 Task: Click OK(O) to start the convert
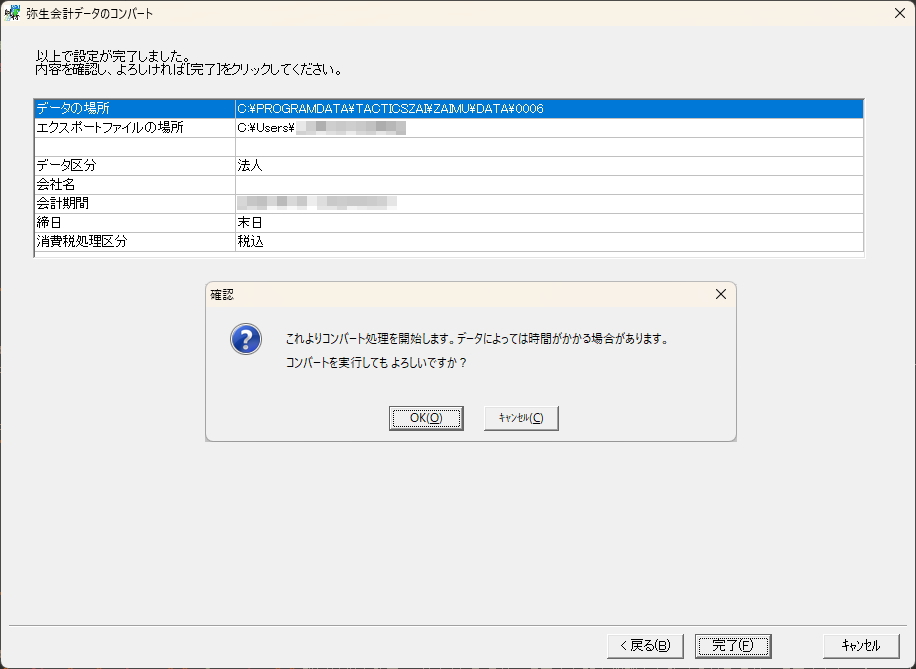click(x=426, y=418)
